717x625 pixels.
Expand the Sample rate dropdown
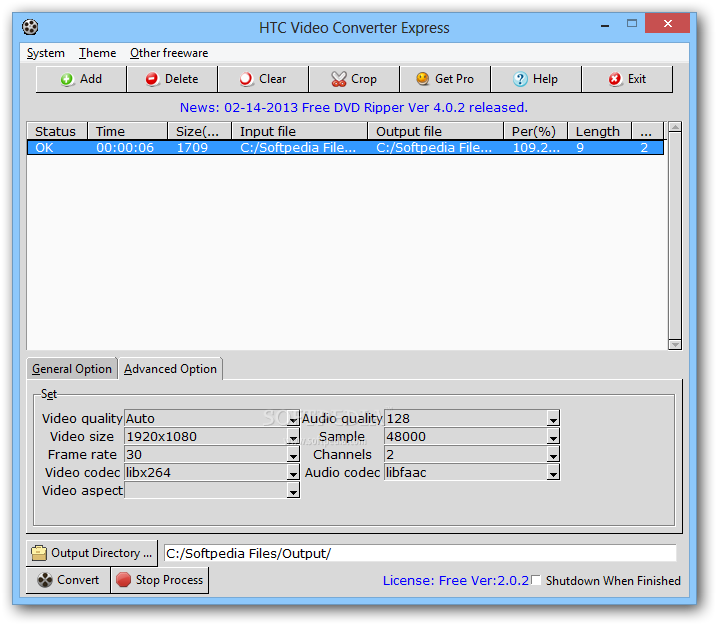pyautogui.click(x=553, y=437)
